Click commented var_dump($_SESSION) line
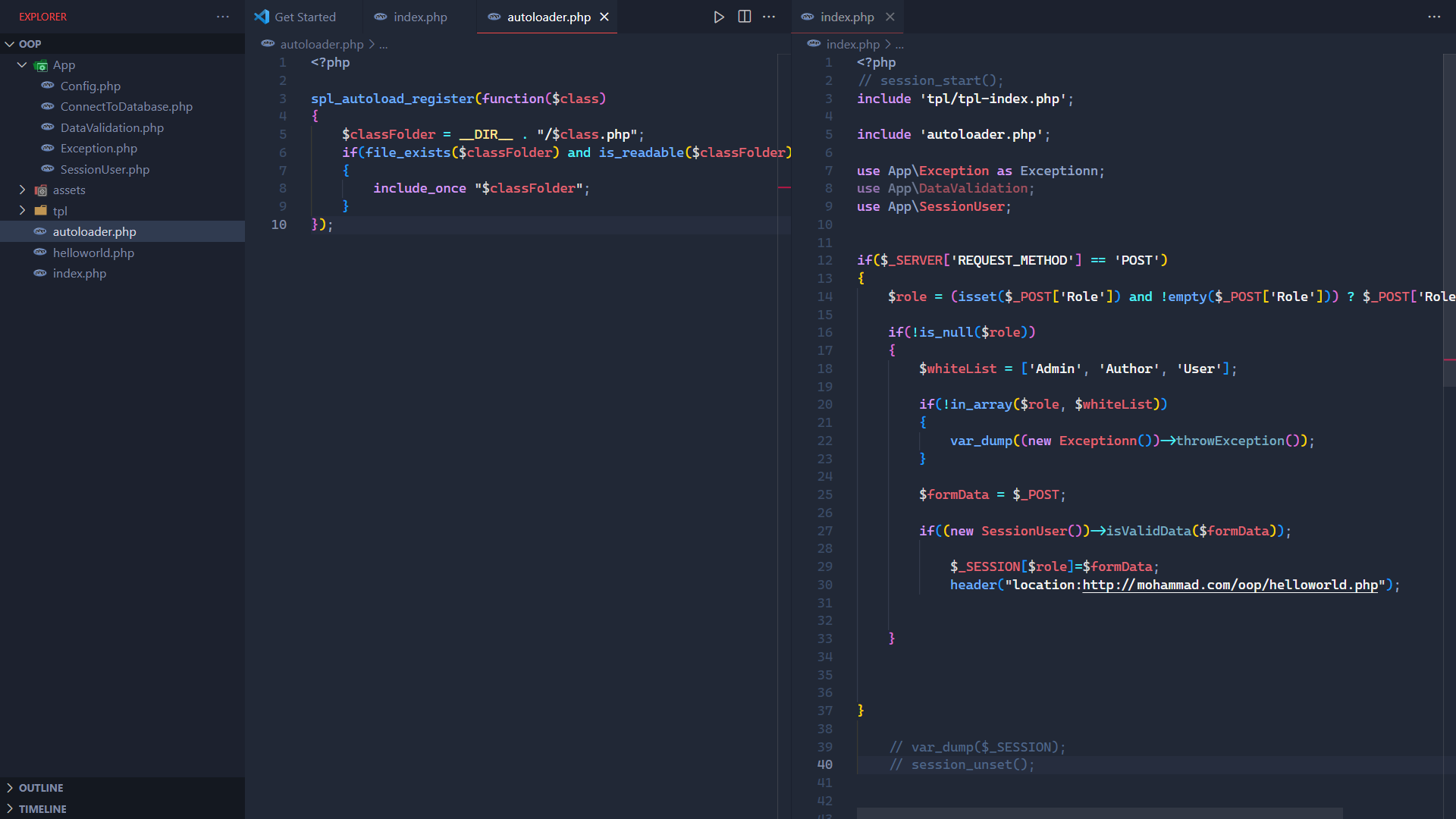Image resolution: width=1456 pixels, height=819 pixels. (x=977, y=747)
